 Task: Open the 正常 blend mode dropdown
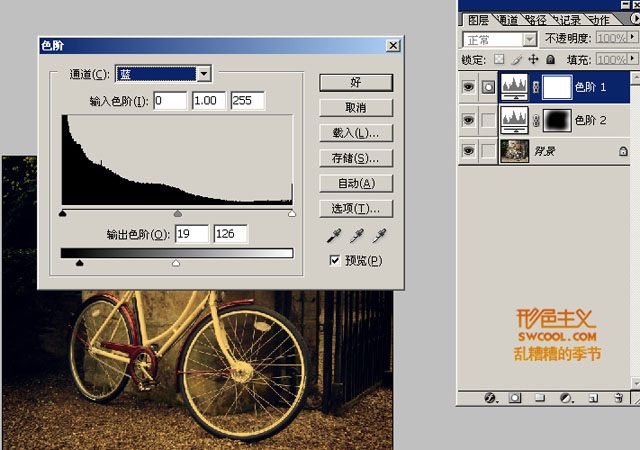[x=529, y=39]
